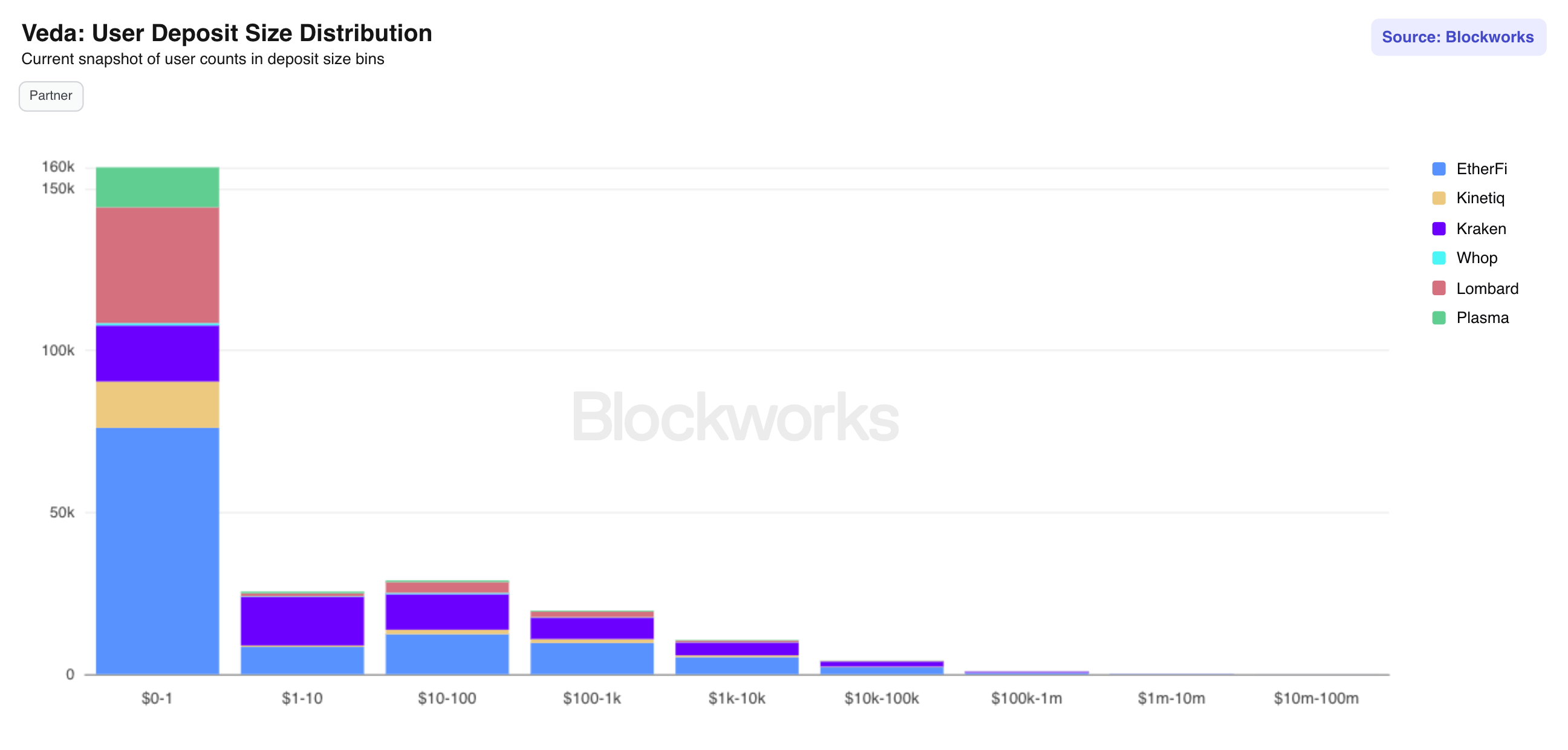Click EtherFi segment of $100-1k bar
1568x750 pixels.
[592, 659]
